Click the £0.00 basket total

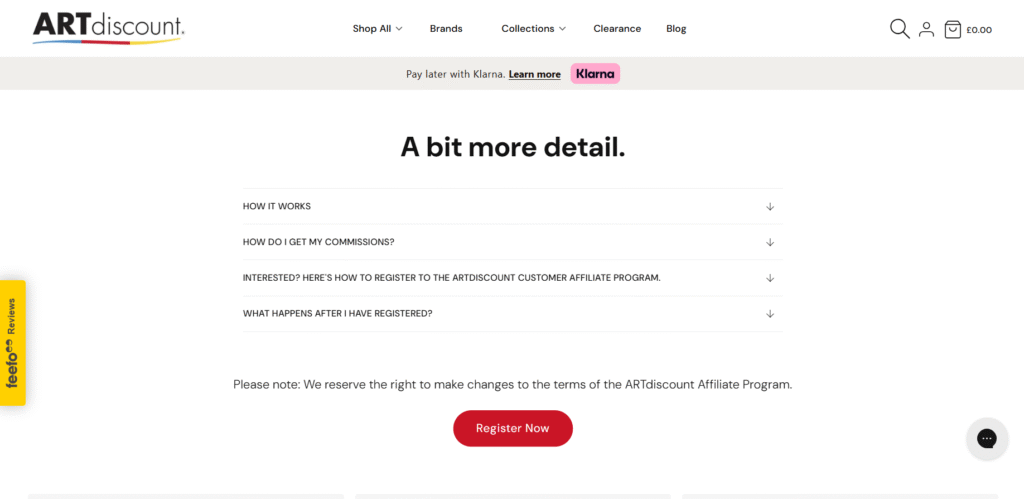(979, 30)
